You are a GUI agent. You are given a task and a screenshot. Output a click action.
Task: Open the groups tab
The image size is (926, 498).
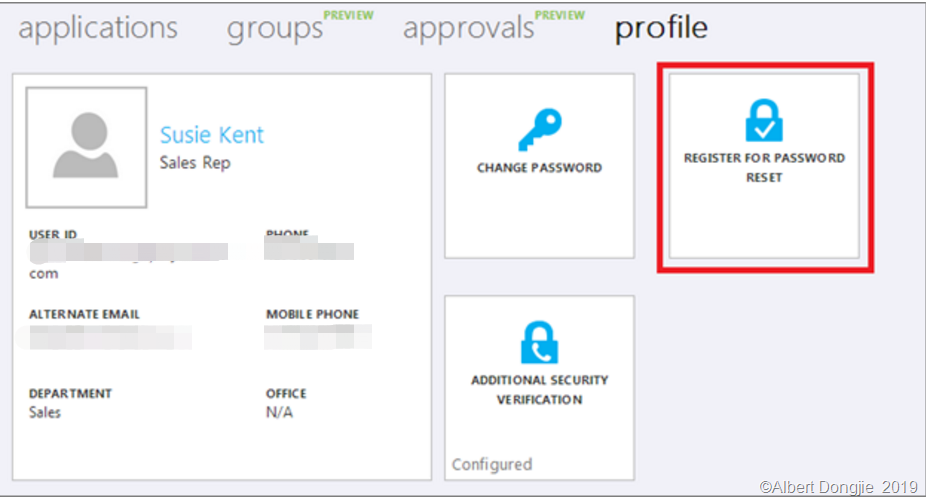pos(275,28)
